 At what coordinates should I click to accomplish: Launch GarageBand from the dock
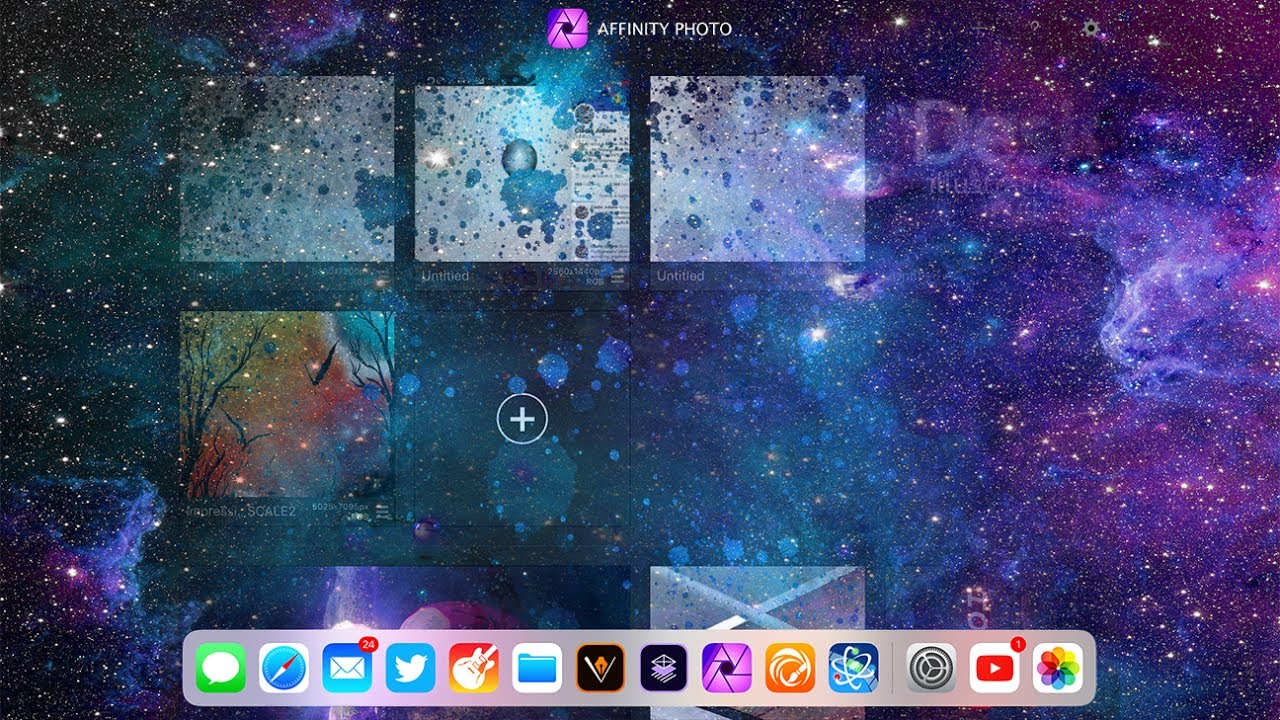(x=474, y=668)
